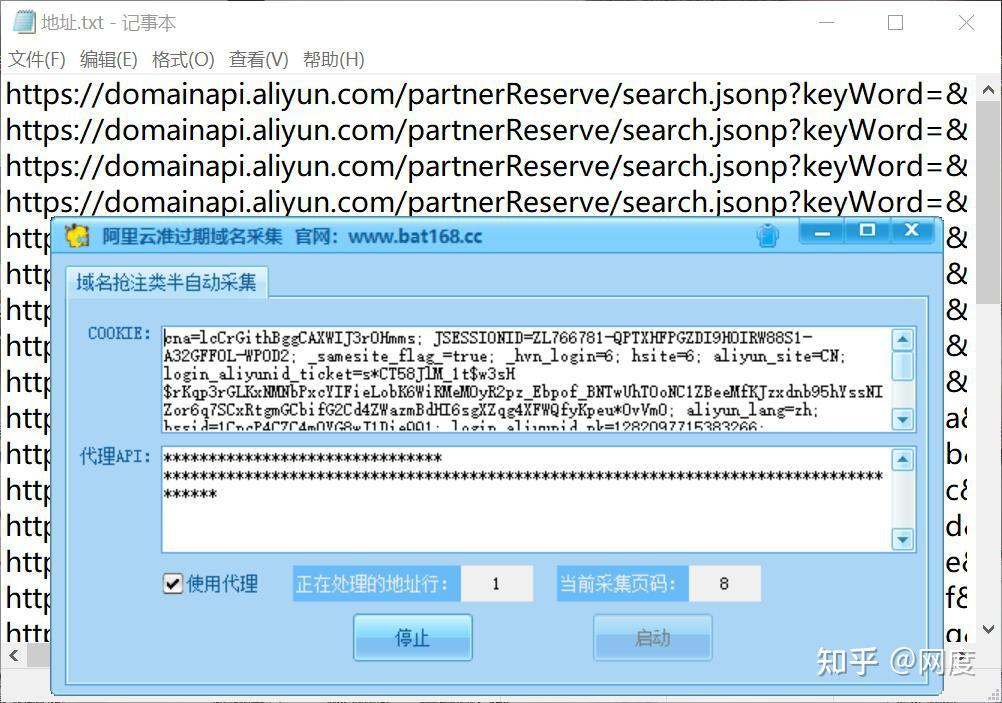Close the 阿里云准过期域名采集 window
Viewport: 1002px width, 703px height.
pos(913,231)
